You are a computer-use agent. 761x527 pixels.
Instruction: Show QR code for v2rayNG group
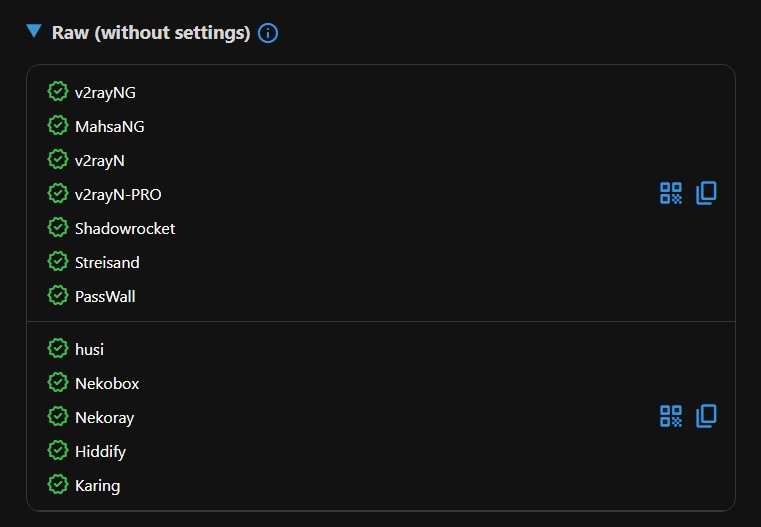click(671, 193)
